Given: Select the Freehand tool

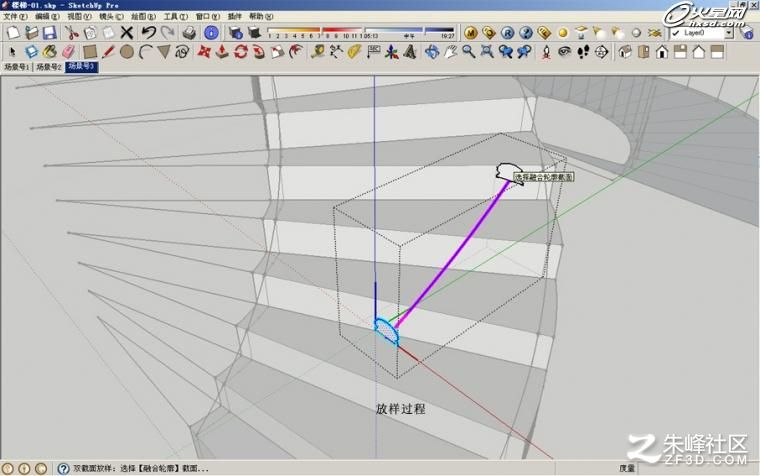Looking at the screenshot, I should point(182,51).
